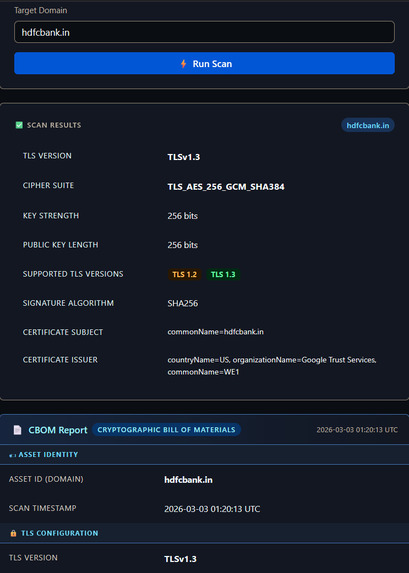
Task: Click the TLS Version label under TLS Configuration
Action: tap(33, 558)
